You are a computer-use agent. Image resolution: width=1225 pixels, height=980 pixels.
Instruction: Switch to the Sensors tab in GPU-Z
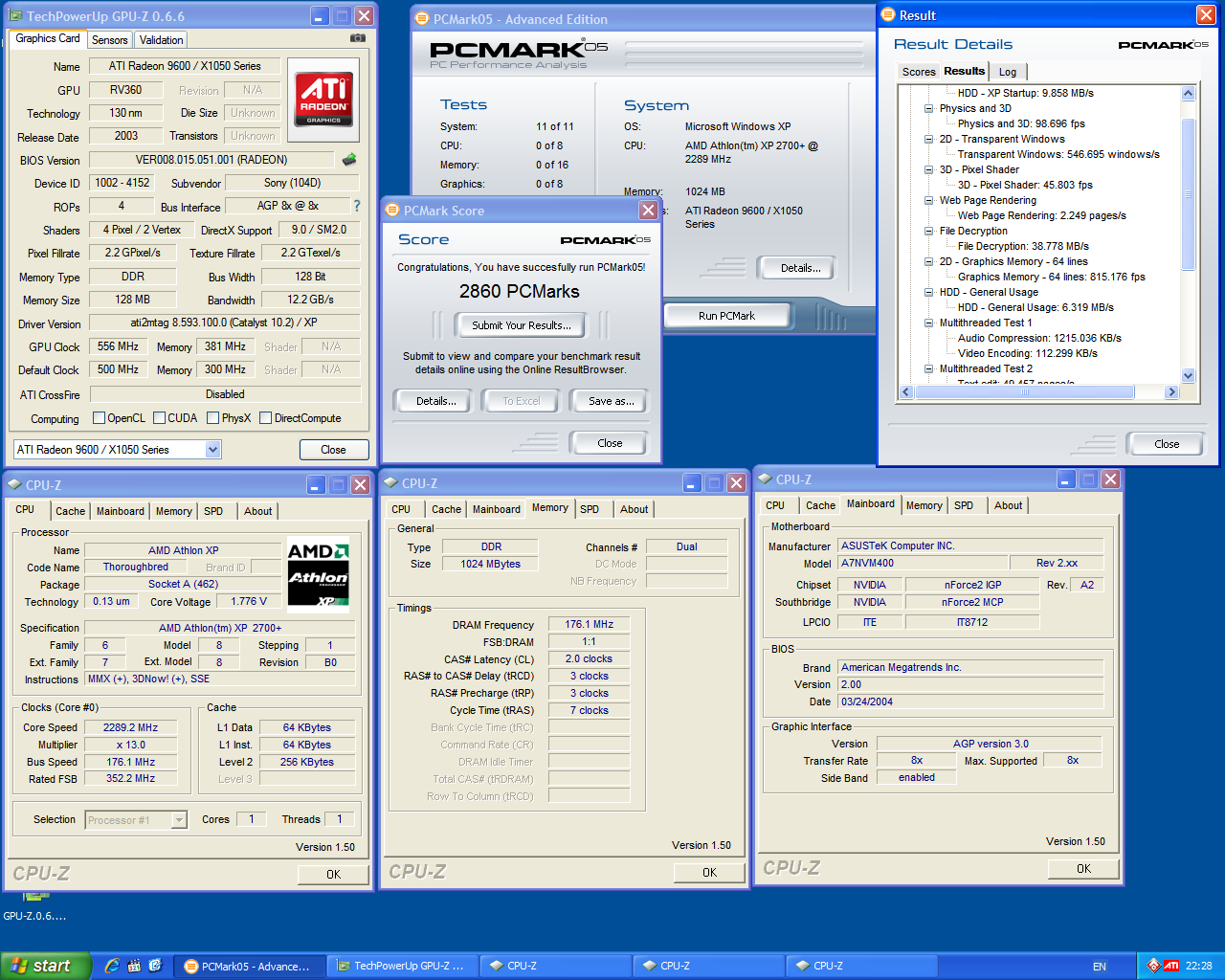pyautogui.click(x=109, y=40)
